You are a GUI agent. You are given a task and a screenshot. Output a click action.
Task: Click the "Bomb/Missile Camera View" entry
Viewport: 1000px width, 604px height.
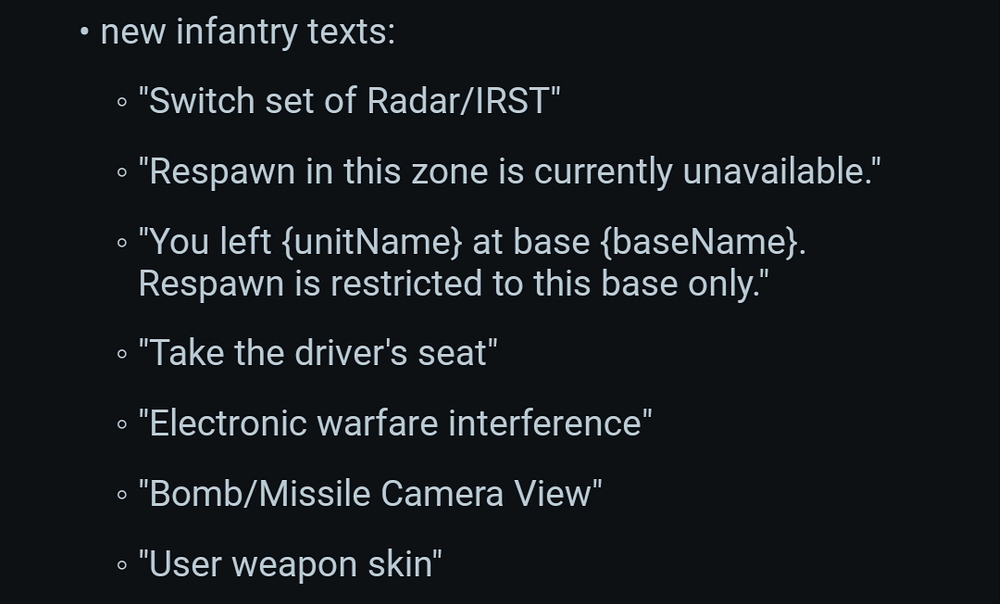370,494
